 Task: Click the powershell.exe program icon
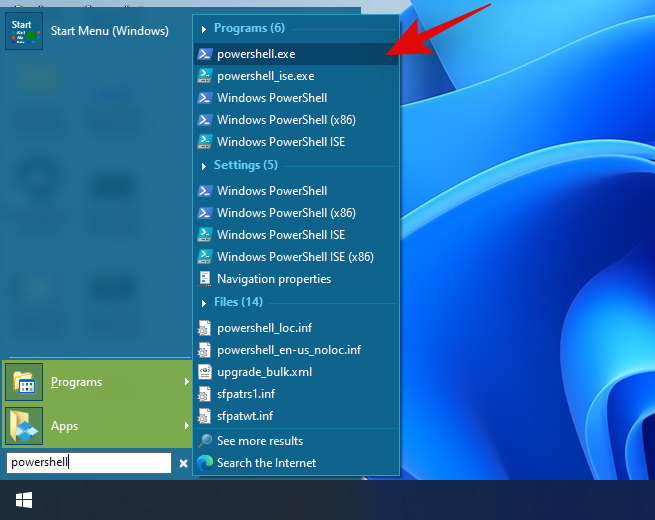coord(204,54)
